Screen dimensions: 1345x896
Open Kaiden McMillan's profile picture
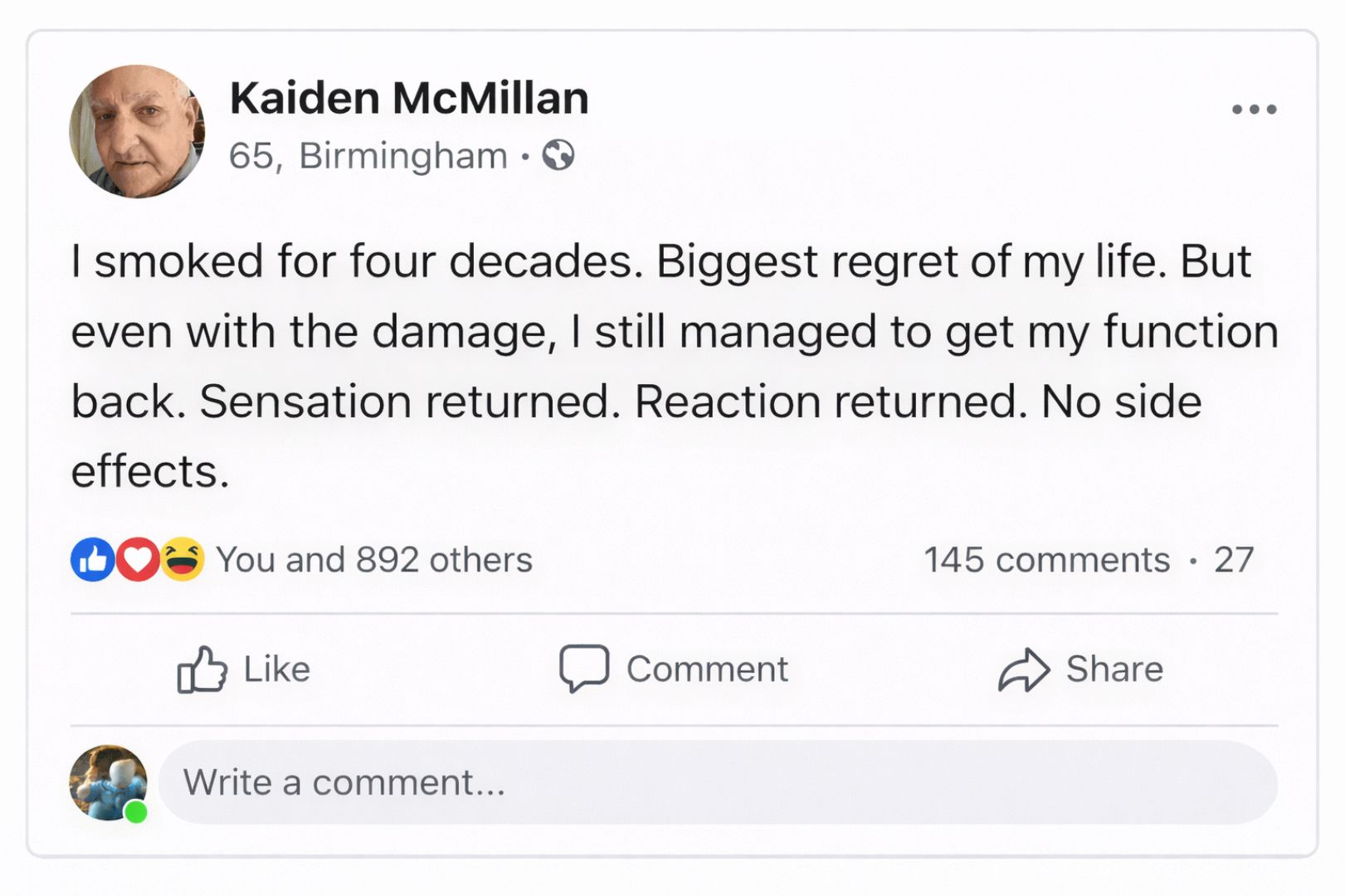pyautogui.click(x=137, y=132)
